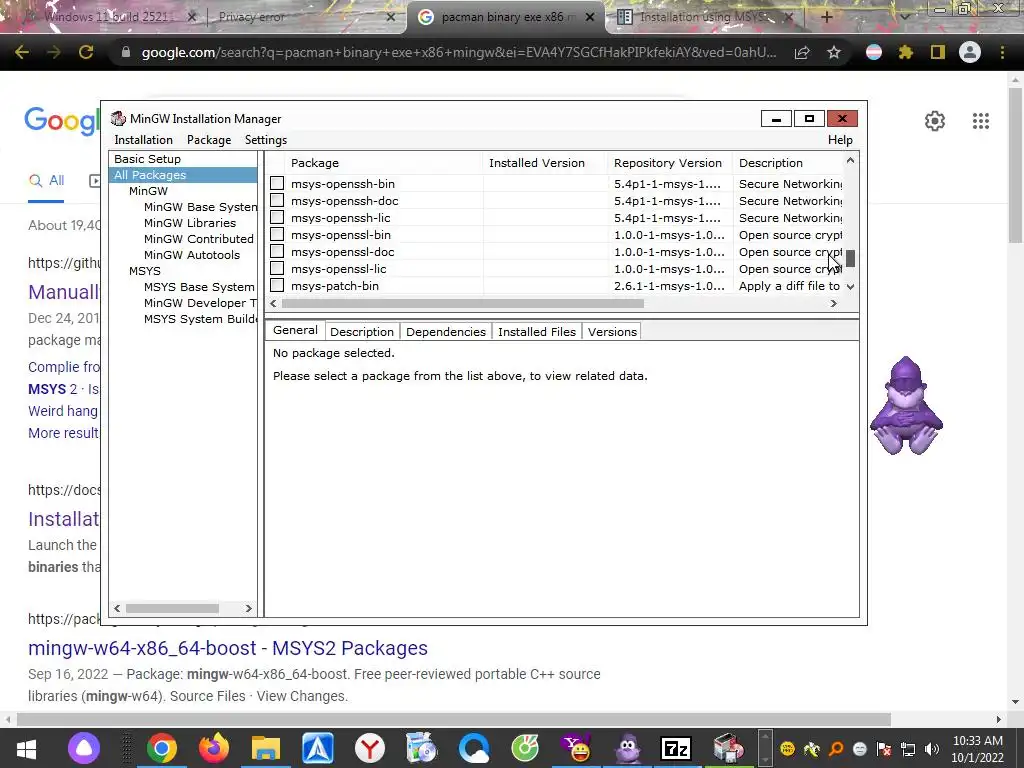Select MinGW Contributed category
This screenshot has height=768, width=1024.
point(199,239)
